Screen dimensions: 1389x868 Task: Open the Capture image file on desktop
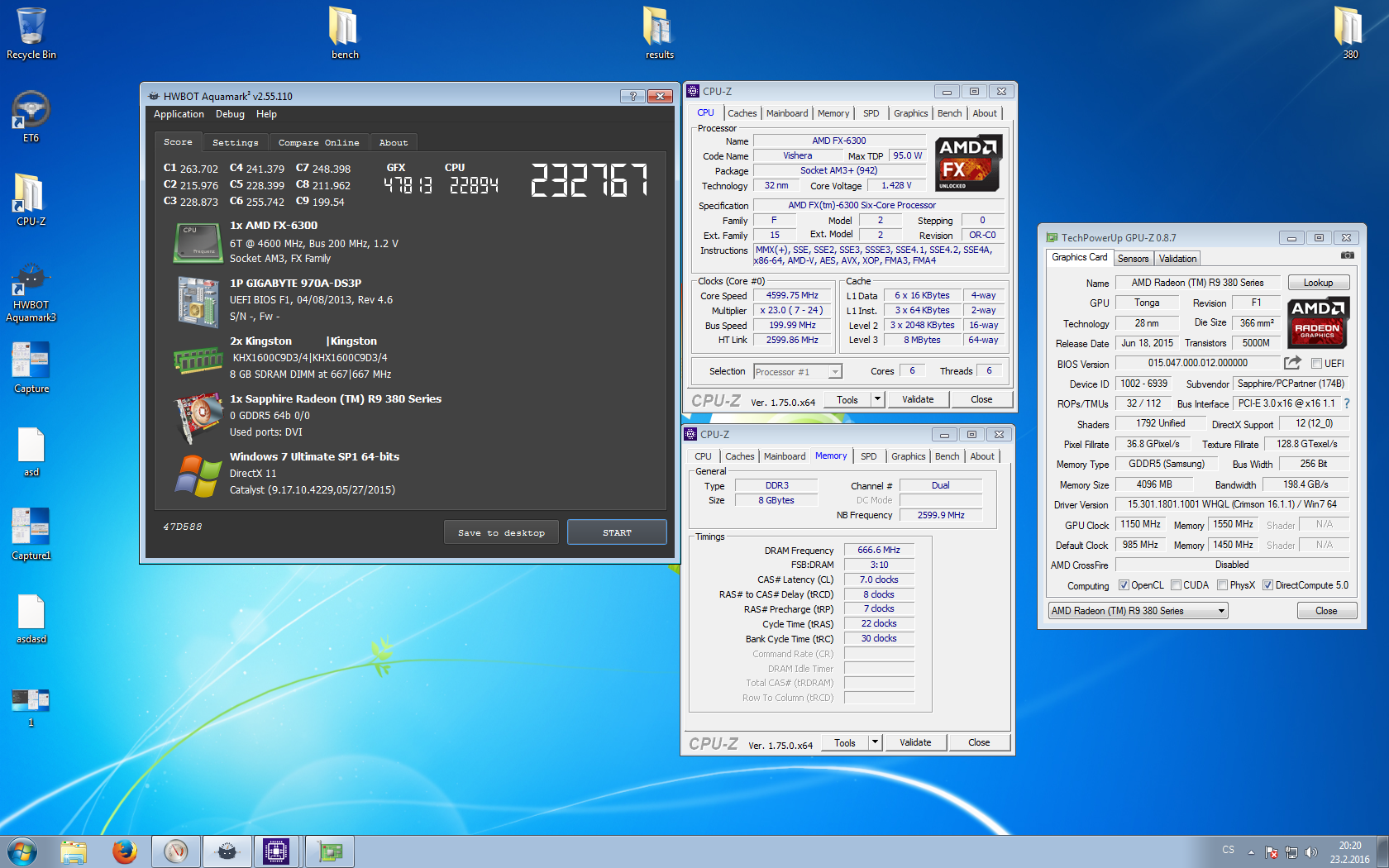tap(31, 368)
